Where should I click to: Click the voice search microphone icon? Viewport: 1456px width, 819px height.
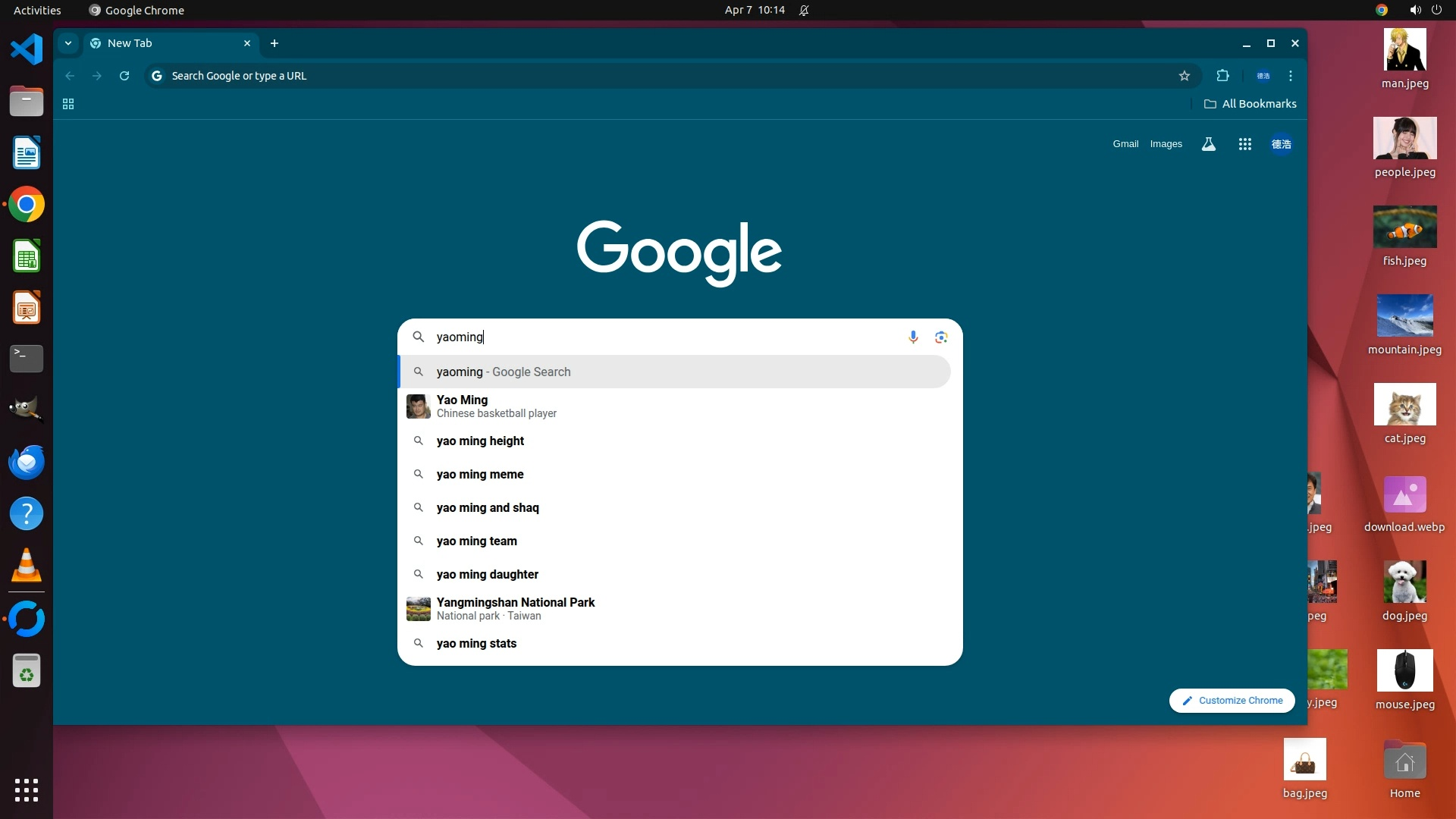[913, 337]
